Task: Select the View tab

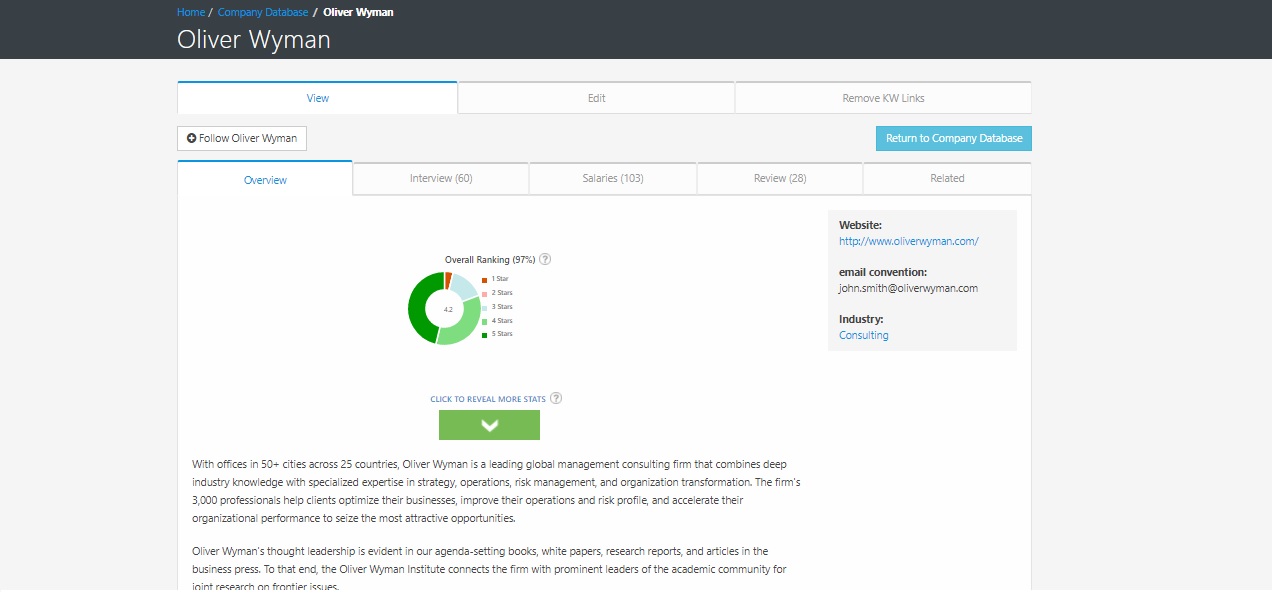Action: (x=317, y=98)
